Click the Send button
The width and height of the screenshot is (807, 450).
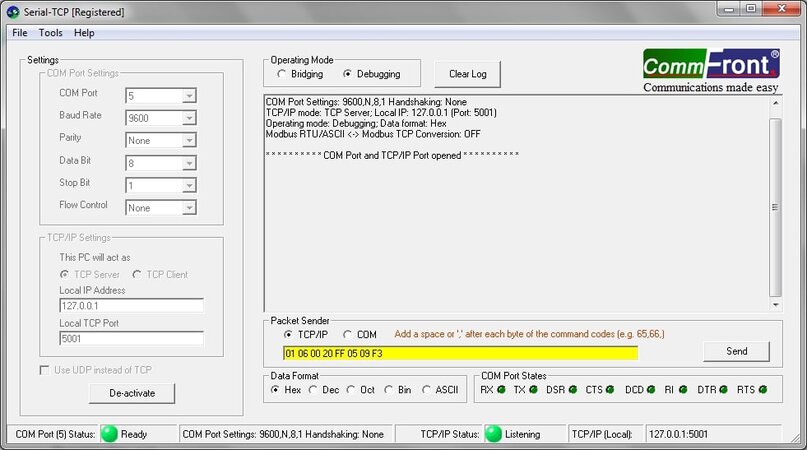[x=736, y=351]
